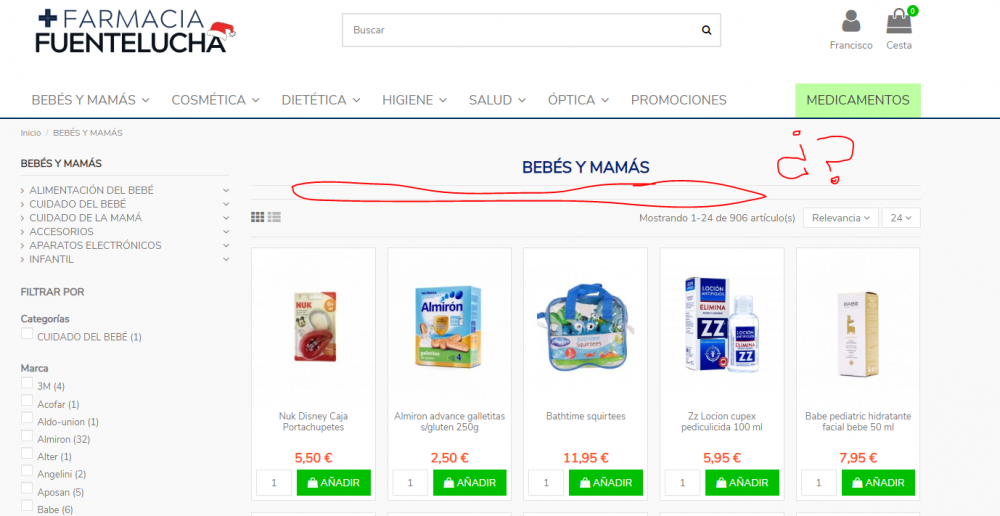
Task: Check the Almiron brand filter
Action: click(x=27, y=436)
